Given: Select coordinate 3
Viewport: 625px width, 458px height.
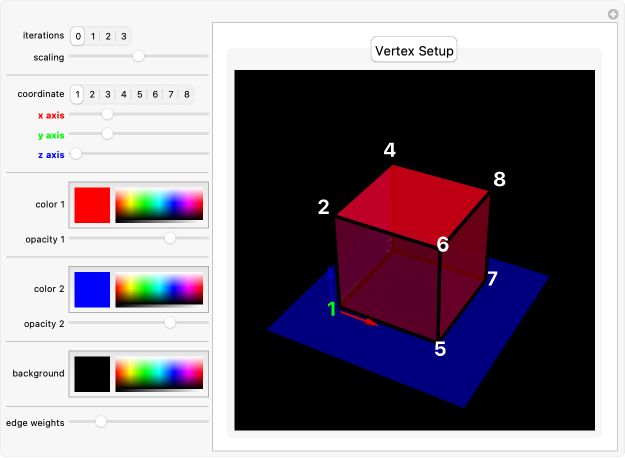Looking at the screenshot, I should tap(108, 94).
